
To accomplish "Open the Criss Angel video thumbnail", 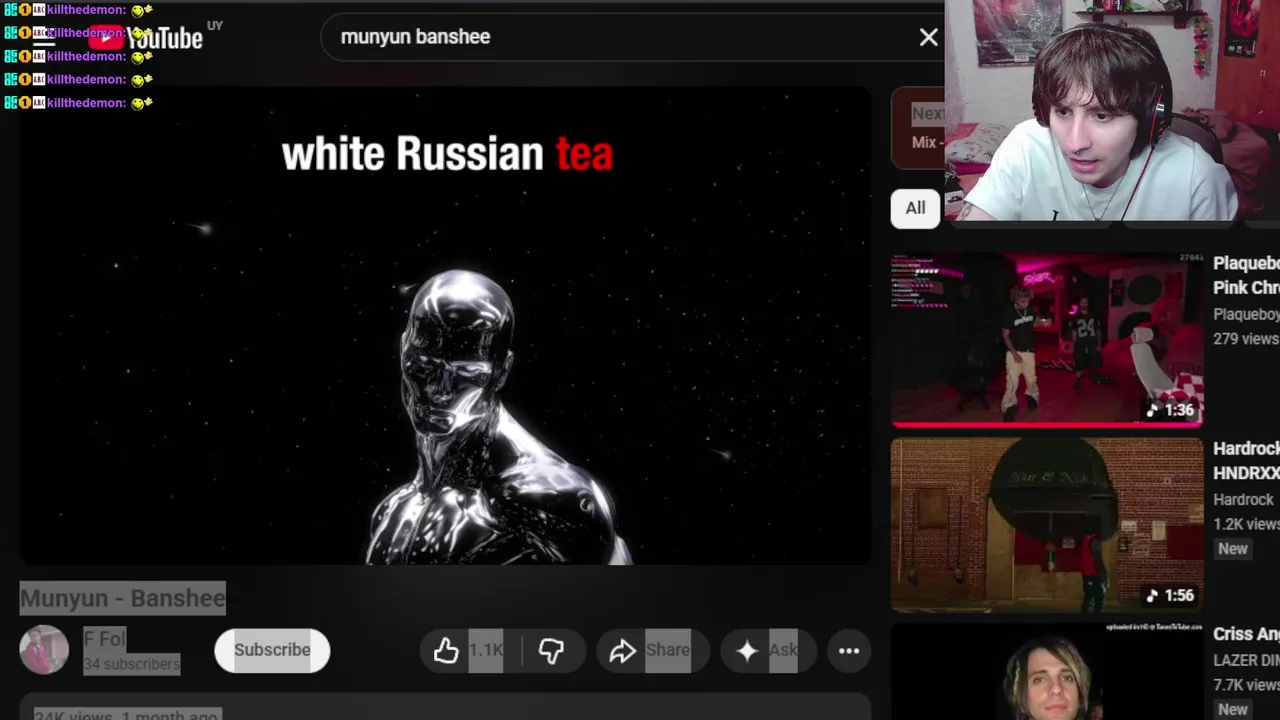I will click(1047, 670).
